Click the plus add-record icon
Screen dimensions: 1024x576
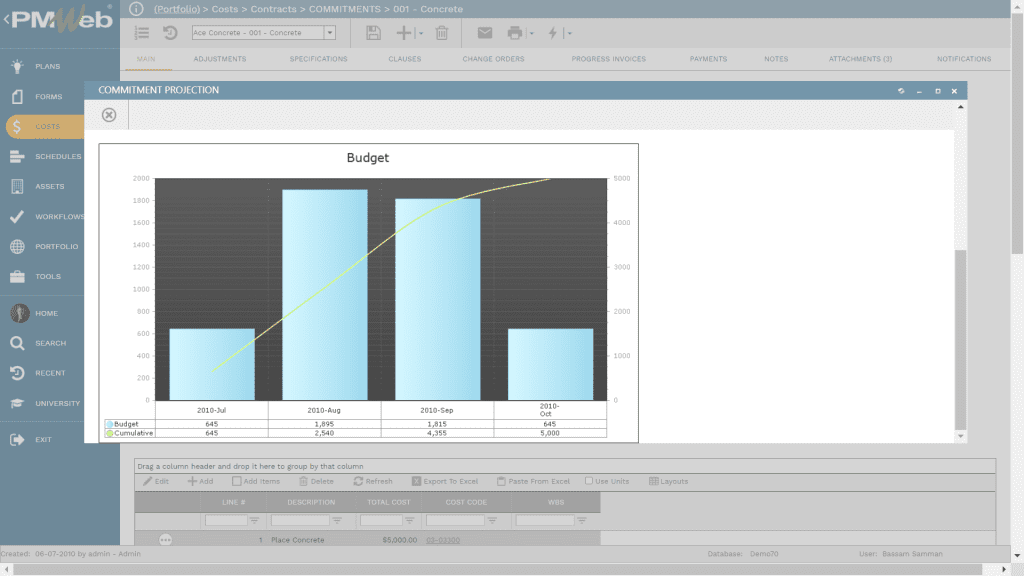[404, 33]
